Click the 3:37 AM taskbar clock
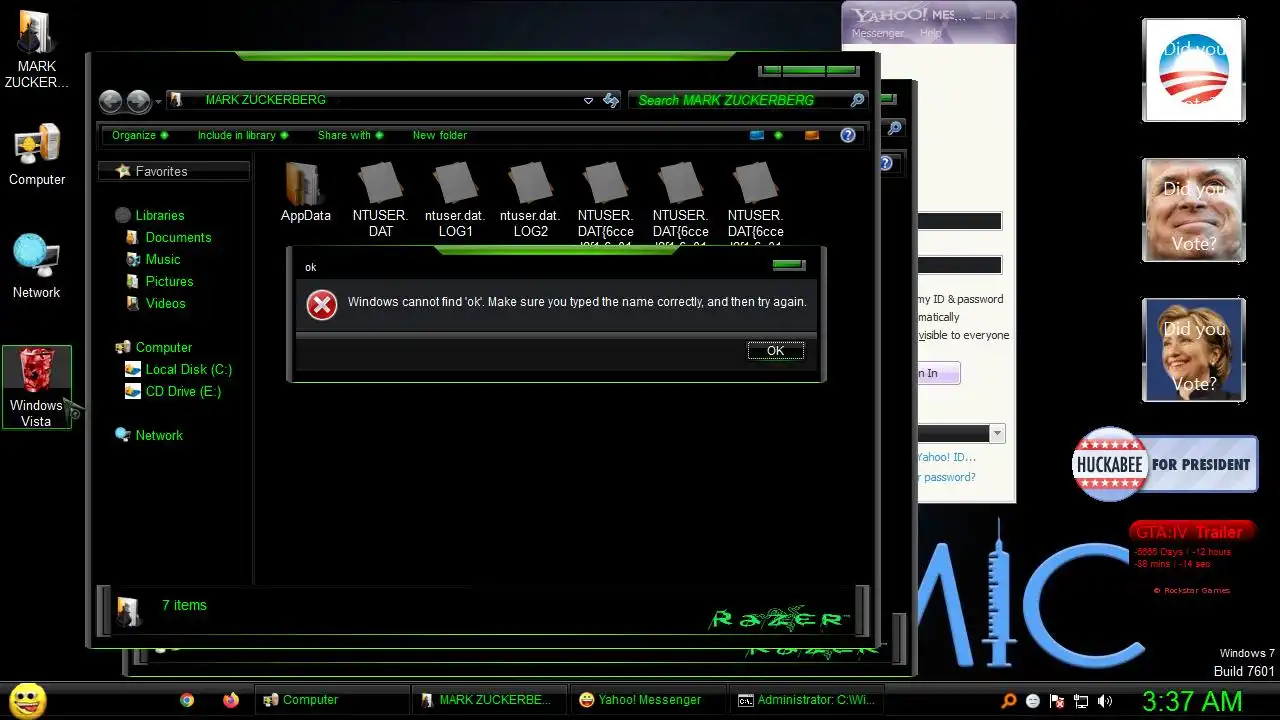The height and width of the screenshot is (720, 1280). pos(1192,701)
